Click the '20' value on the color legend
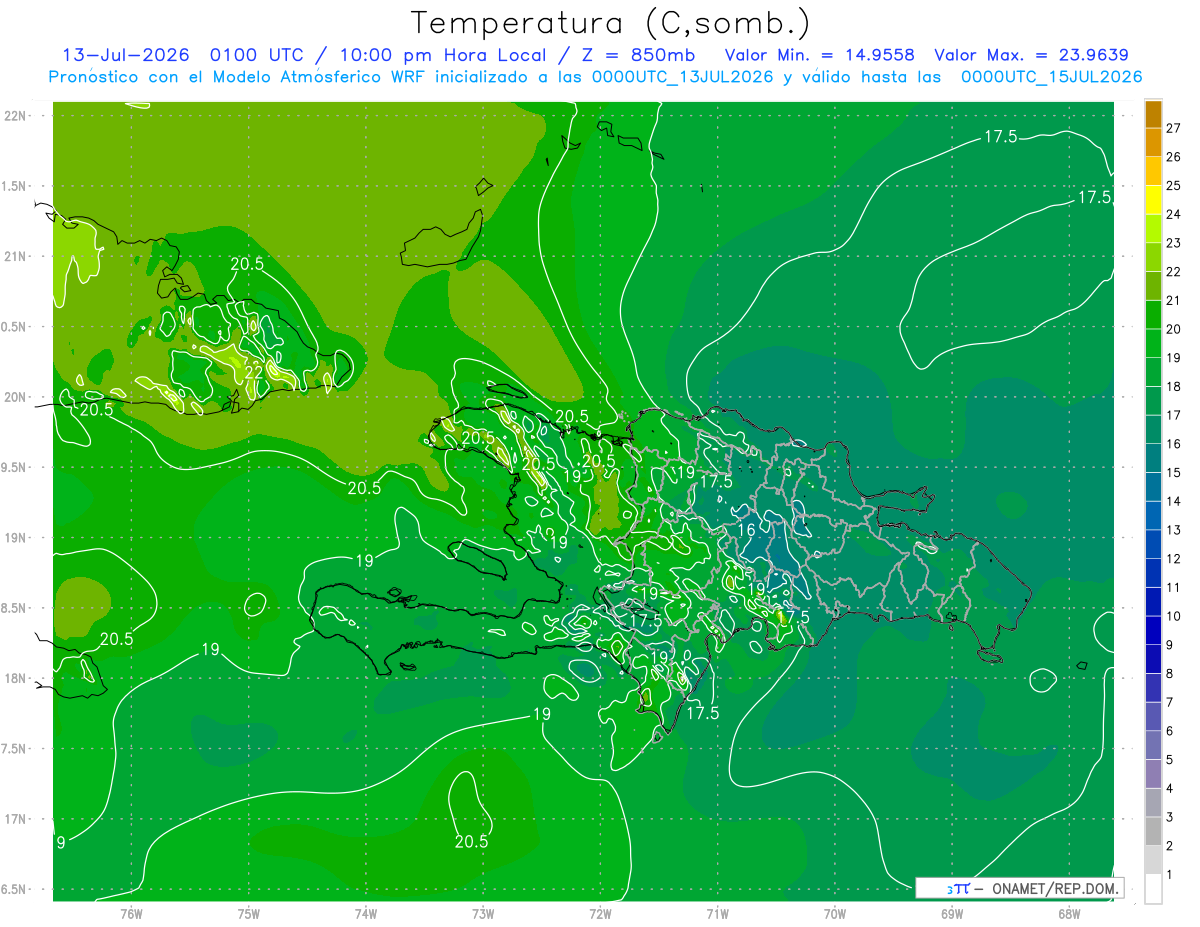Image resolution: width=1200 pixels, height=927 pixels. 1174,329
